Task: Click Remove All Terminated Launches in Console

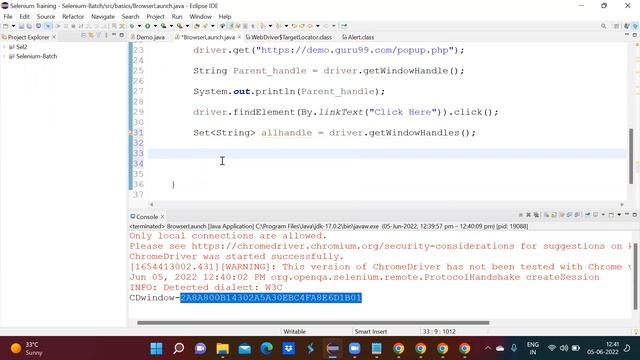Action: 536,215
